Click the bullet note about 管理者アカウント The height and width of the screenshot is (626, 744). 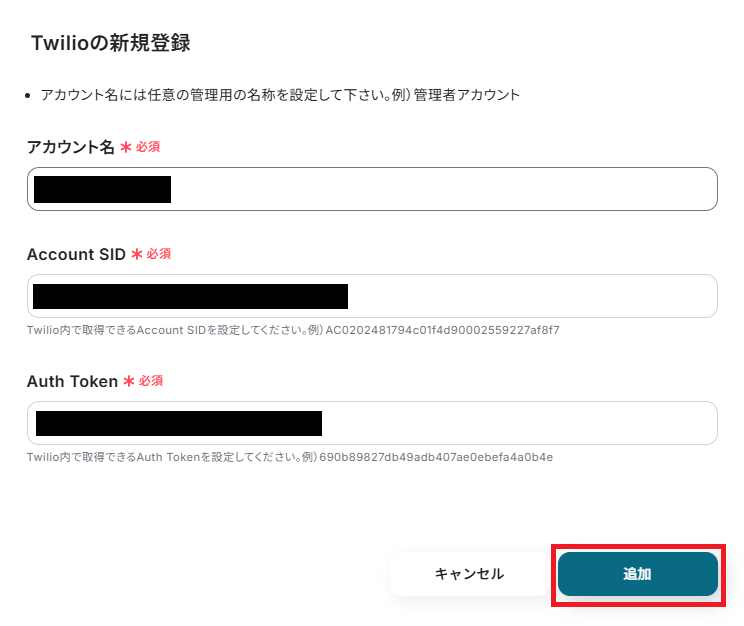(x=280, y=95)
